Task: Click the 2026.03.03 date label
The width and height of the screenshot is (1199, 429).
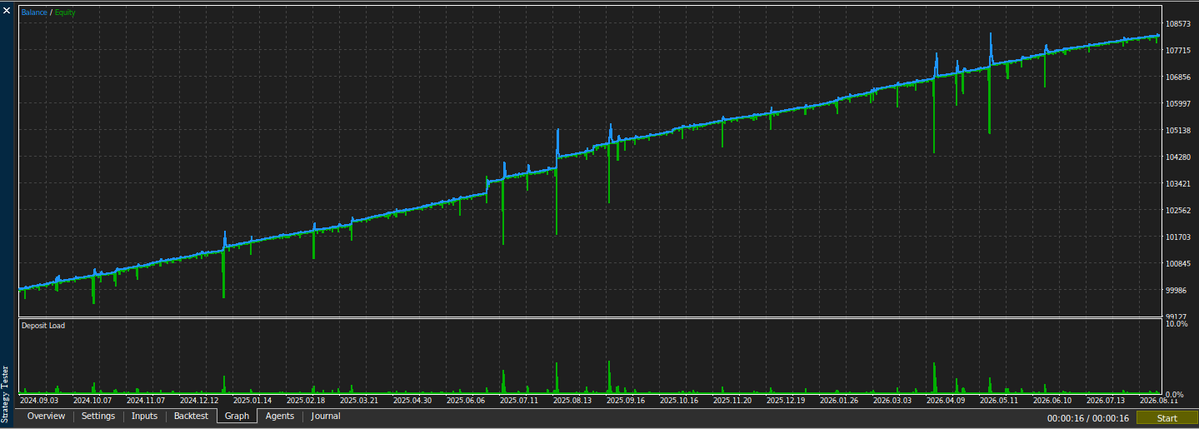Action: [892, 400]
